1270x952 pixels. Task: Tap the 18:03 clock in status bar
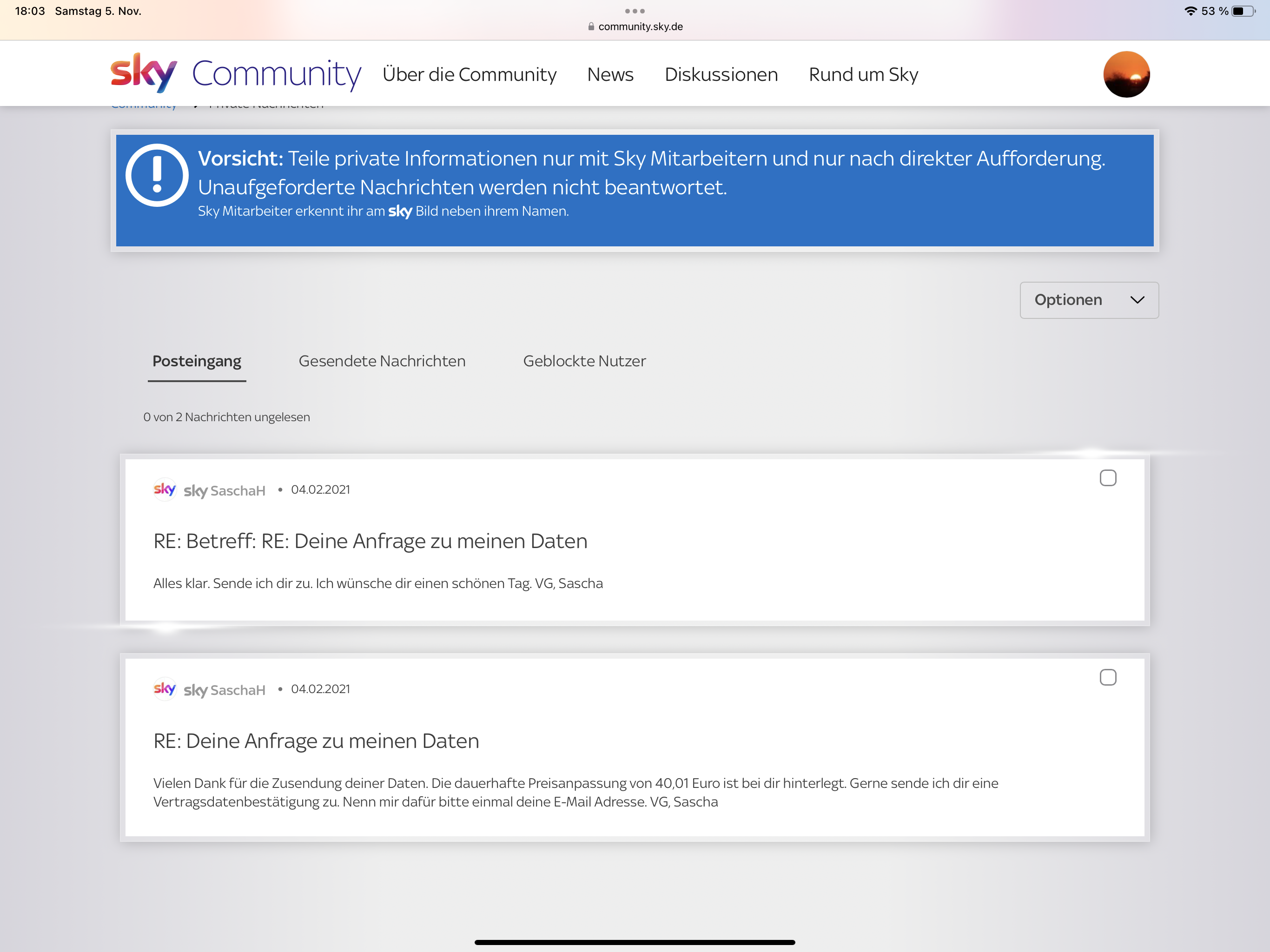point(30,11)
